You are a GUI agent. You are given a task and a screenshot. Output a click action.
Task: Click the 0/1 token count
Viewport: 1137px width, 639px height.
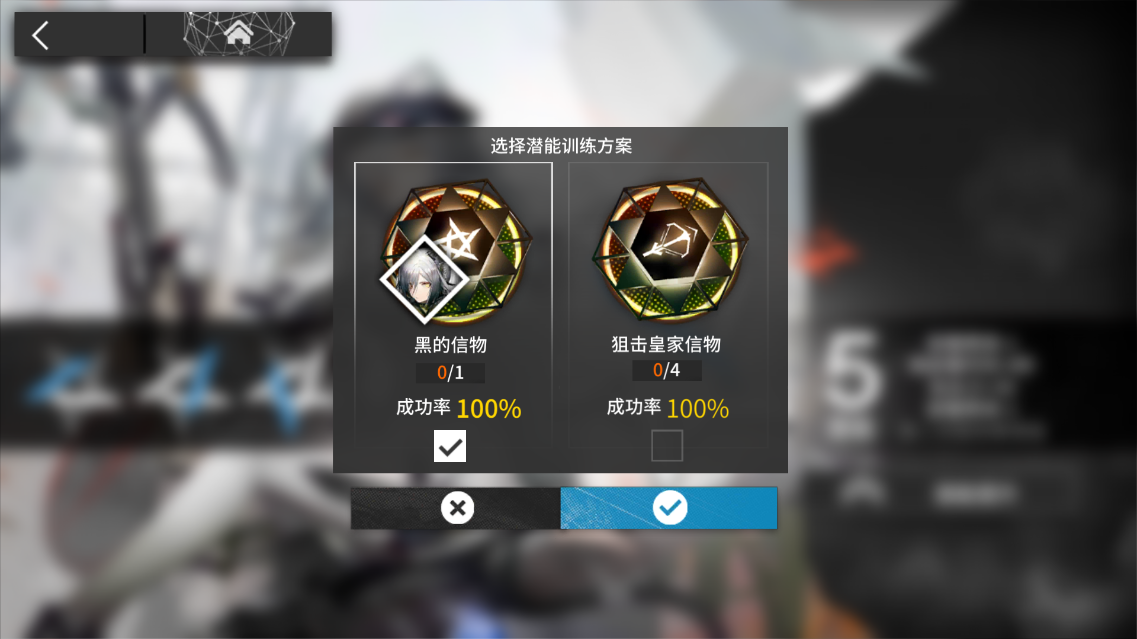pyautogui.click(x=450, y=373)
